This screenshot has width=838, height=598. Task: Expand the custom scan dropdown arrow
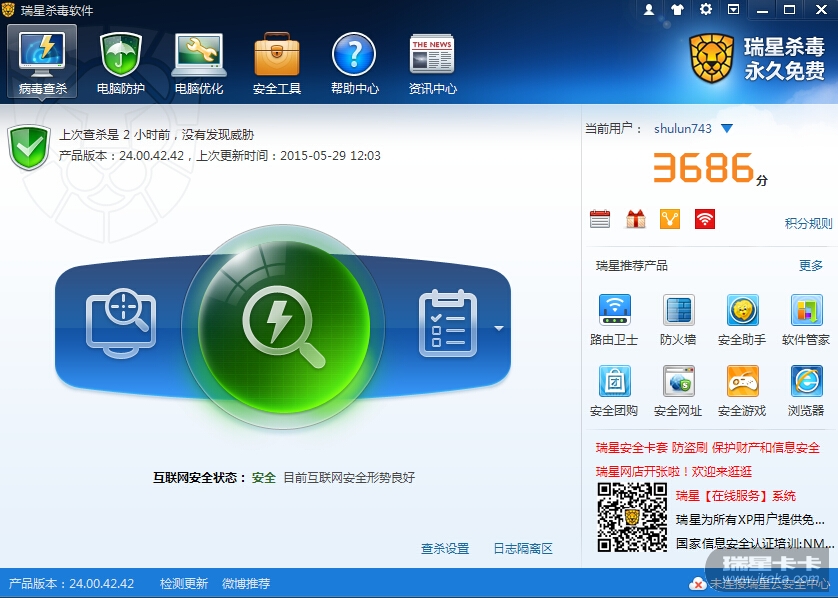point(499,328)
